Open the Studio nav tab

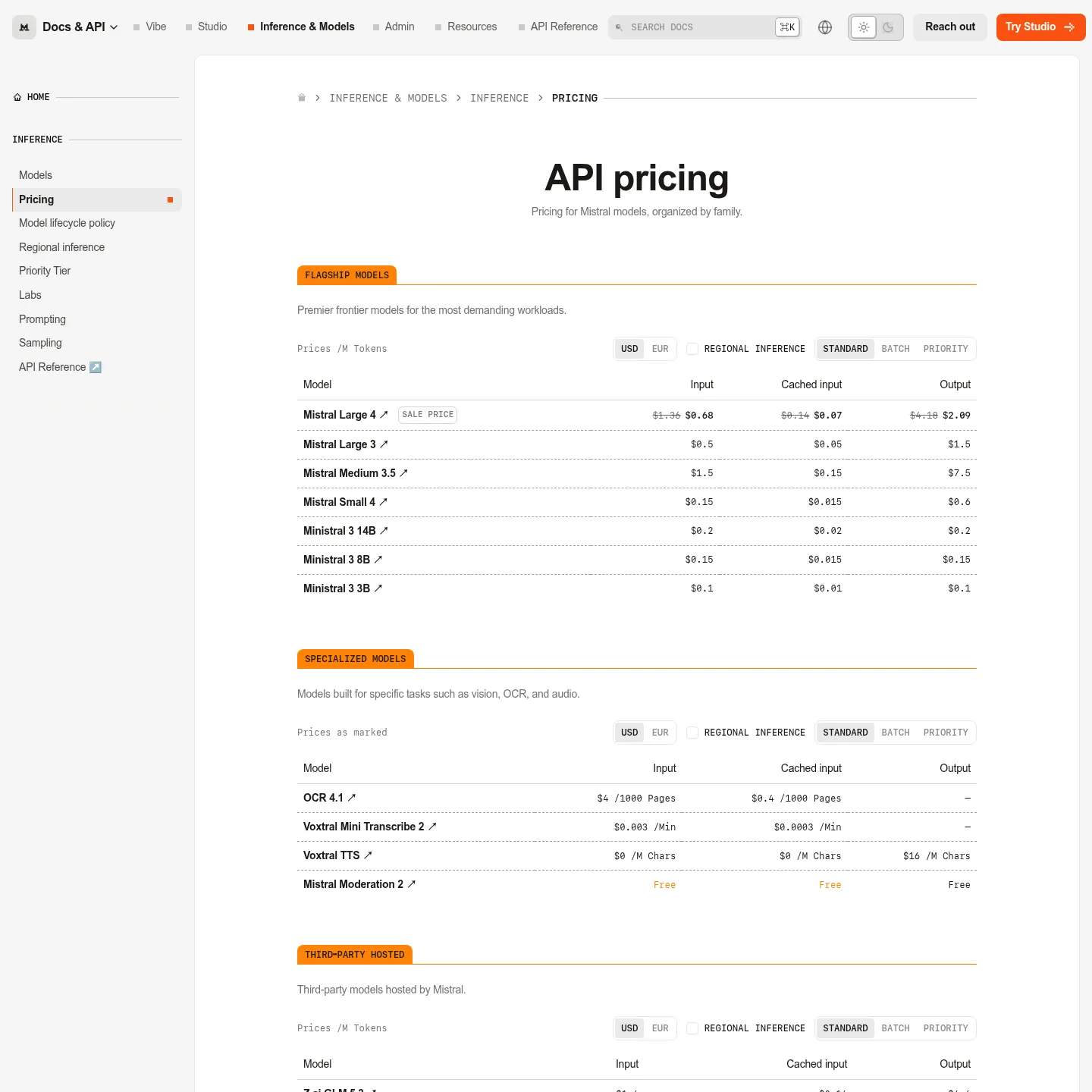(x=206, y=27)
